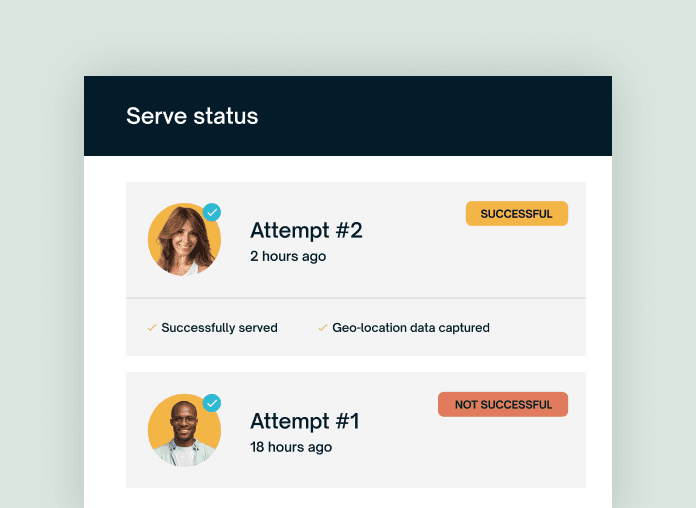
Task: Click the Serve status header title
Action: pyautogui.click(x=192, y=116)
